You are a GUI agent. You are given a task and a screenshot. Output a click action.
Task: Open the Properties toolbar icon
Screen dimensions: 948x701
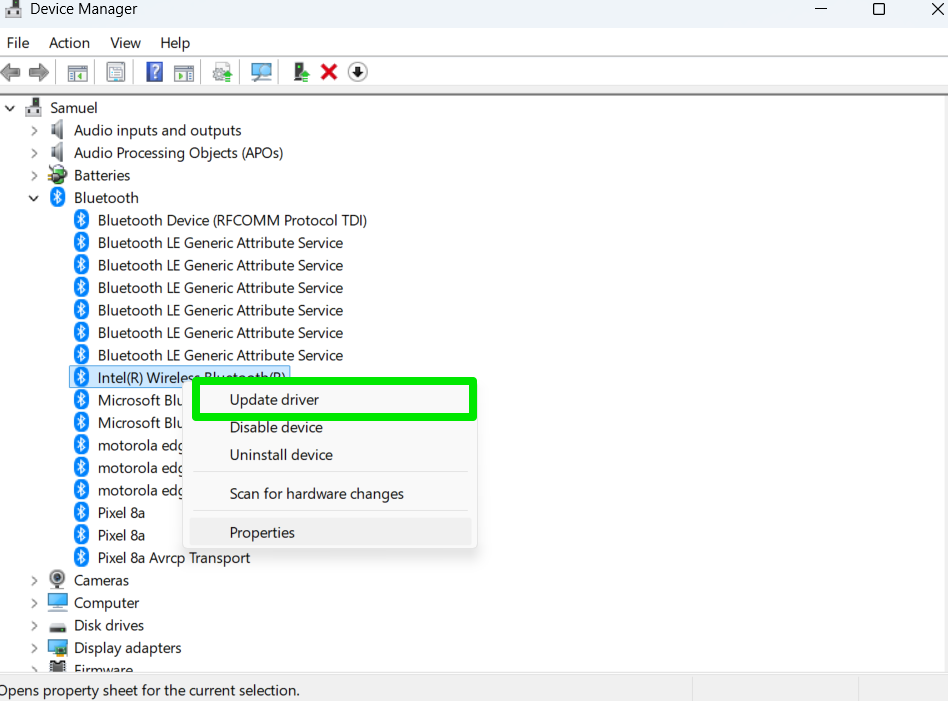point(115,73)
